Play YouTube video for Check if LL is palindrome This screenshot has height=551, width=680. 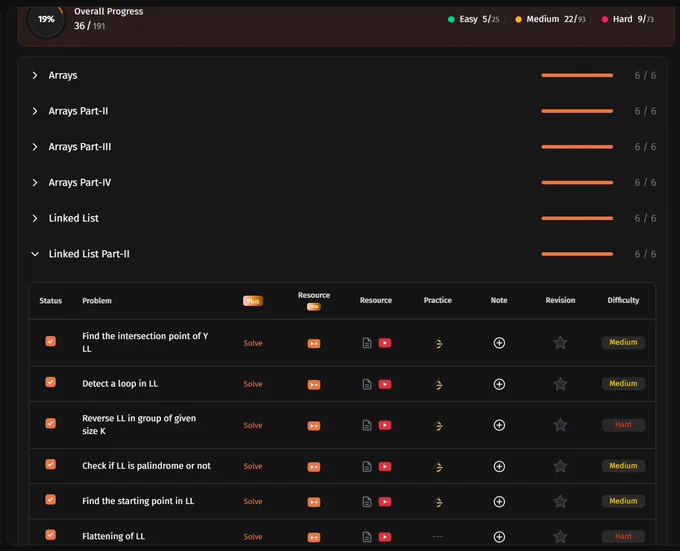click(385, 466)
